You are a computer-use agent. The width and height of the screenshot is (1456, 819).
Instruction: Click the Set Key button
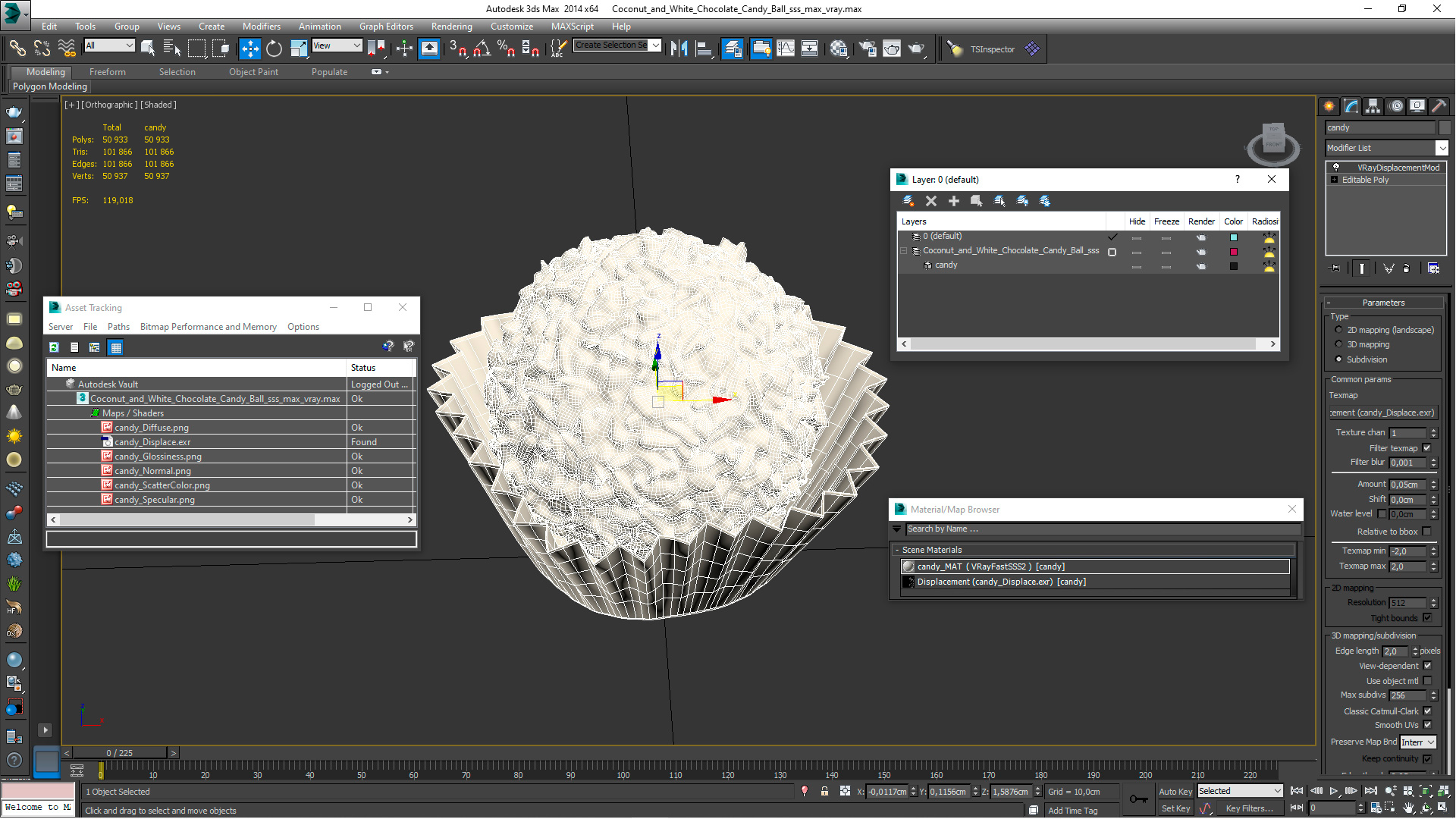pyautogui.click(x=1175, y=808)
